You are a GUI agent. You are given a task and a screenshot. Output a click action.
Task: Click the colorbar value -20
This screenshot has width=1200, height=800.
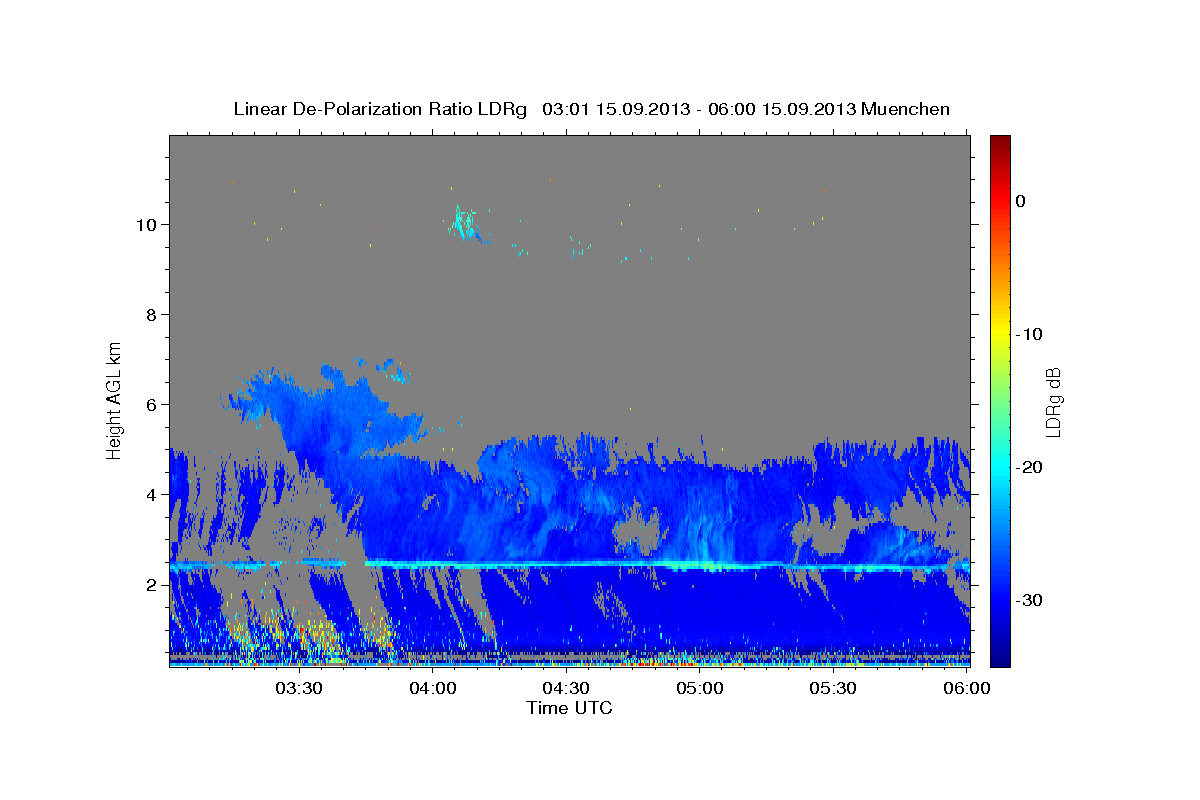click(x=1030, y=467)
